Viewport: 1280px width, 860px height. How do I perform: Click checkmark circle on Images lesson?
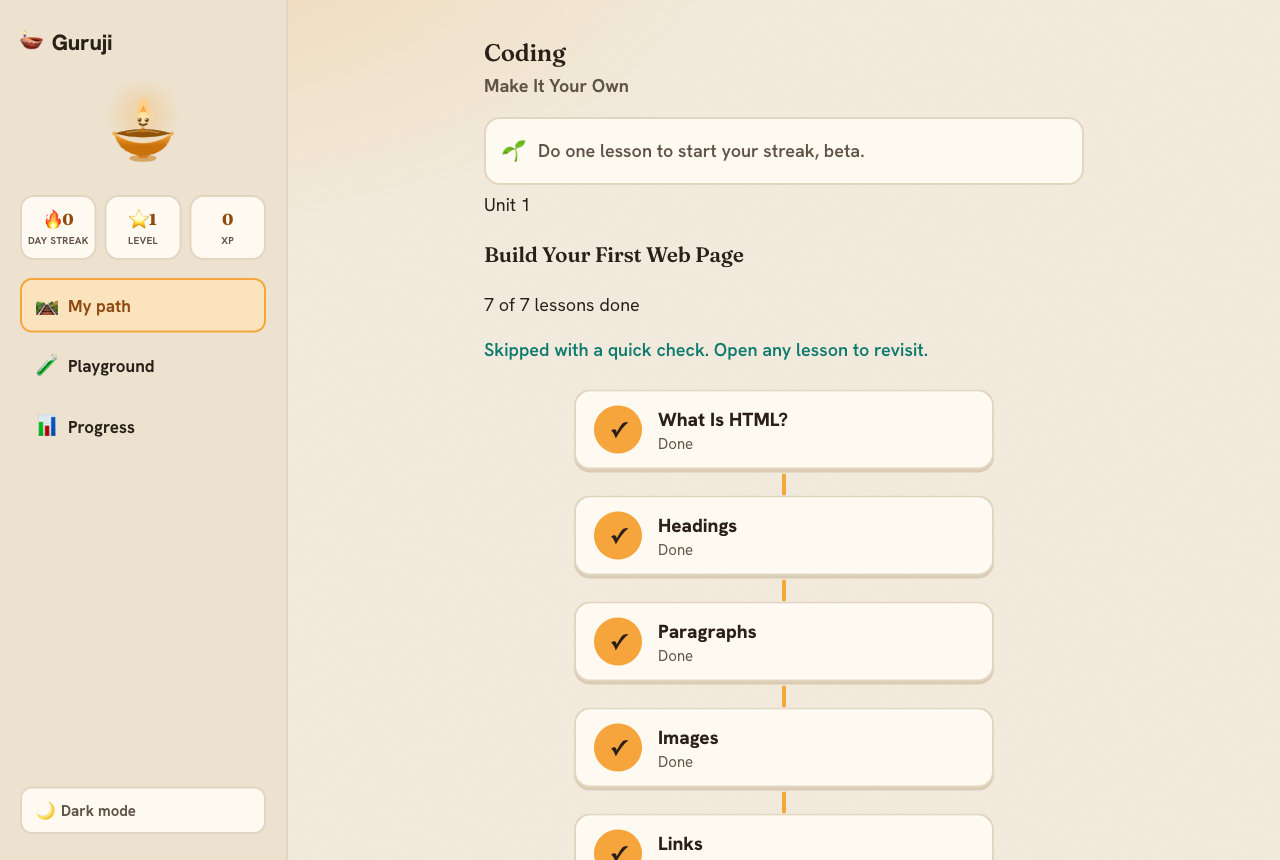(618, 748)
